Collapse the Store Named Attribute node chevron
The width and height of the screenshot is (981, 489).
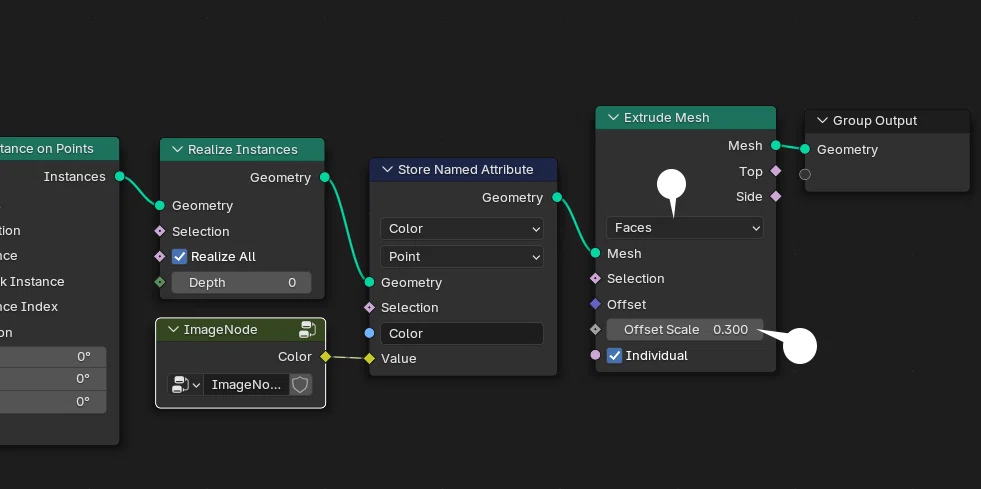(387, 169)
